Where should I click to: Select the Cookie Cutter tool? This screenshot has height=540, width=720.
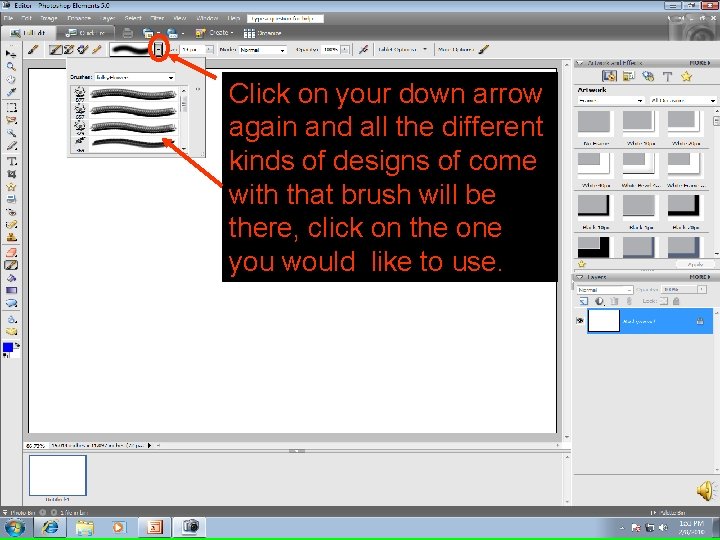click(11, 187)
